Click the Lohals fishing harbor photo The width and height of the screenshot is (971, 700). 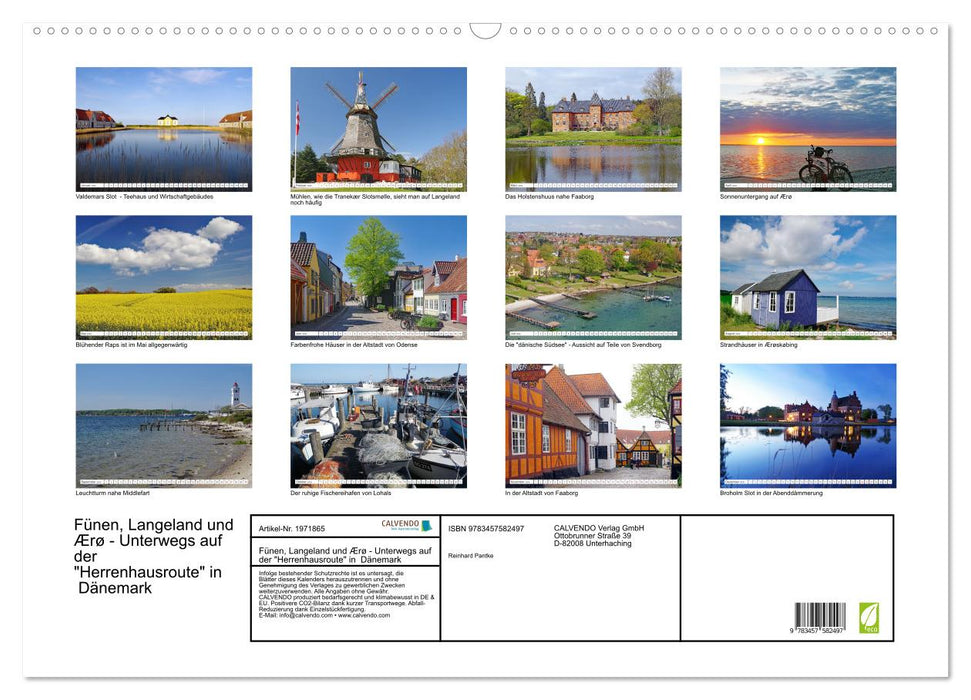378,425
